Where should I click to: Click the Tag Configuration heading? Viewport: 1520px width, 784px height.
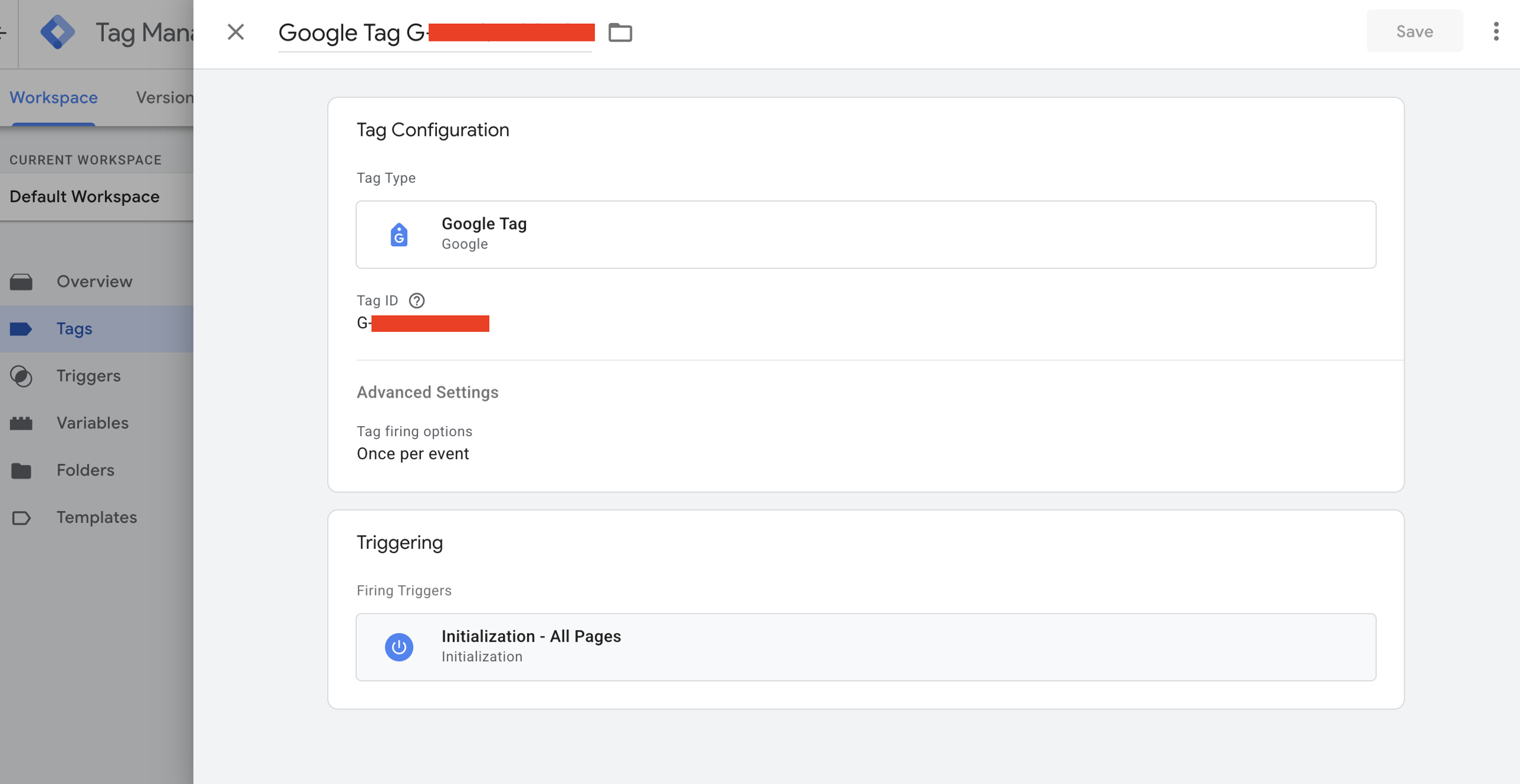[x=433, y=130]
